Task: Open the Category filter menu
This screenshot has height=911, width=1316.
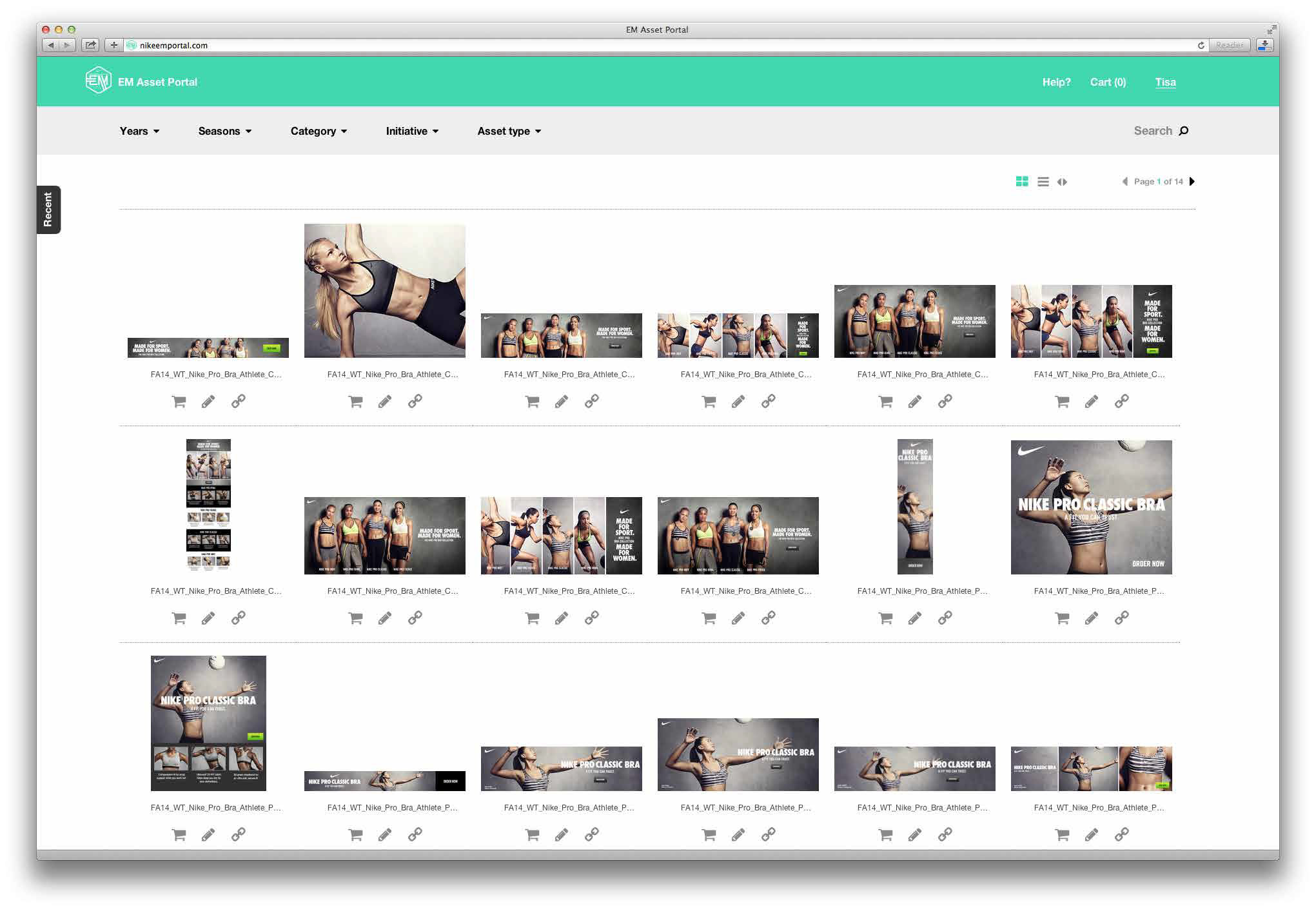Action: click(x=319, y=131)
